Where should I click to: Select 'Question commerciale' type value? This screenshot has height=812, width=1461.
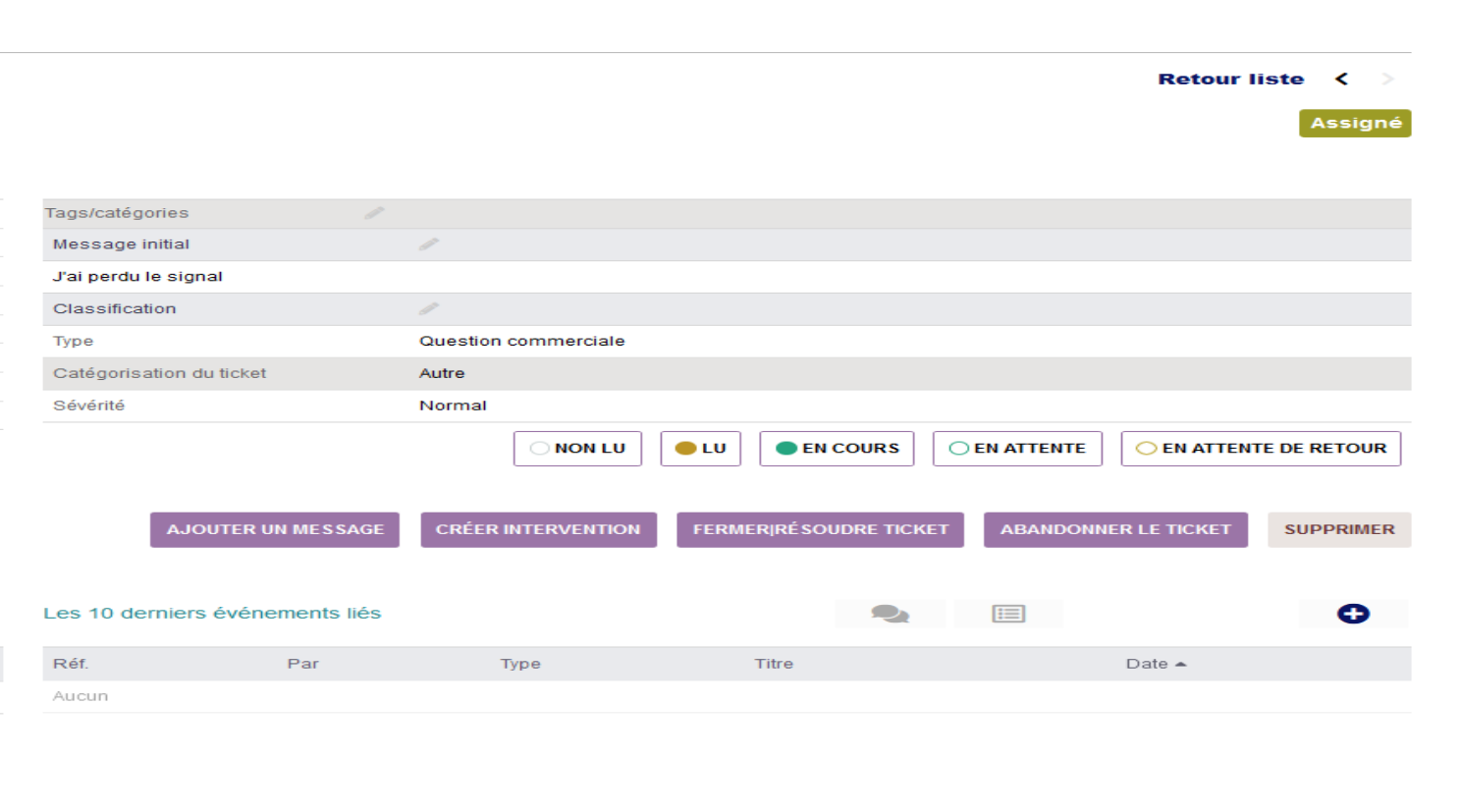(521, 341)
